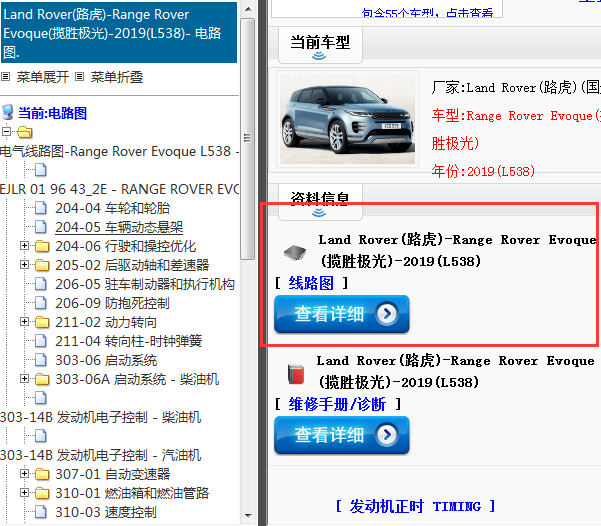601x526 pixels.
Task: Open the 发动机正时 TIMING link
Action: click(x=415, y=506)
